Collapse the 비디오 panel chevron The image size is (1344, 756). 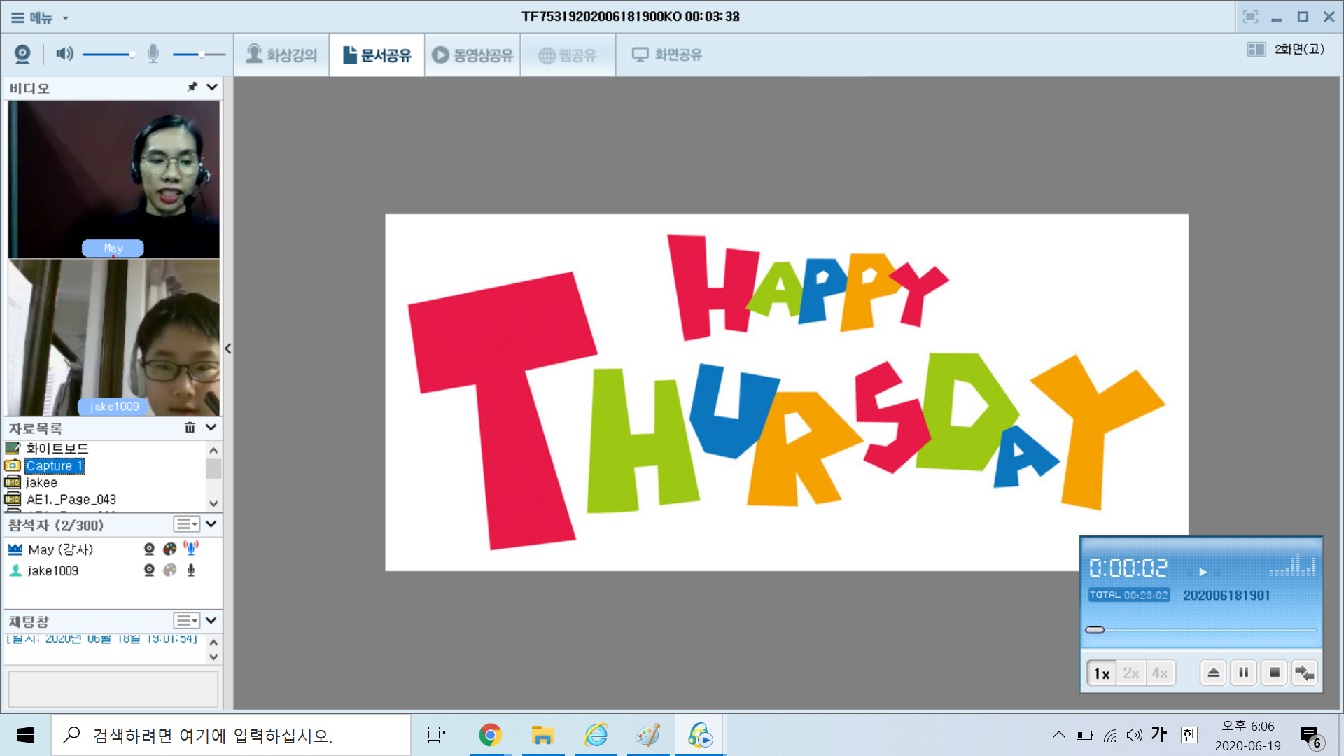[x=212, y=88]
